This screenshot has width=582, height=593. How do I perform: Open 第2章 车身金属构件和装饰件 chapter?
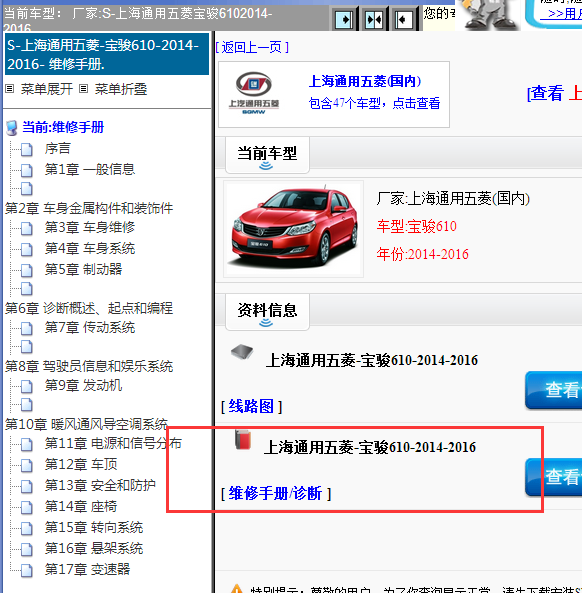coord(89,208)
